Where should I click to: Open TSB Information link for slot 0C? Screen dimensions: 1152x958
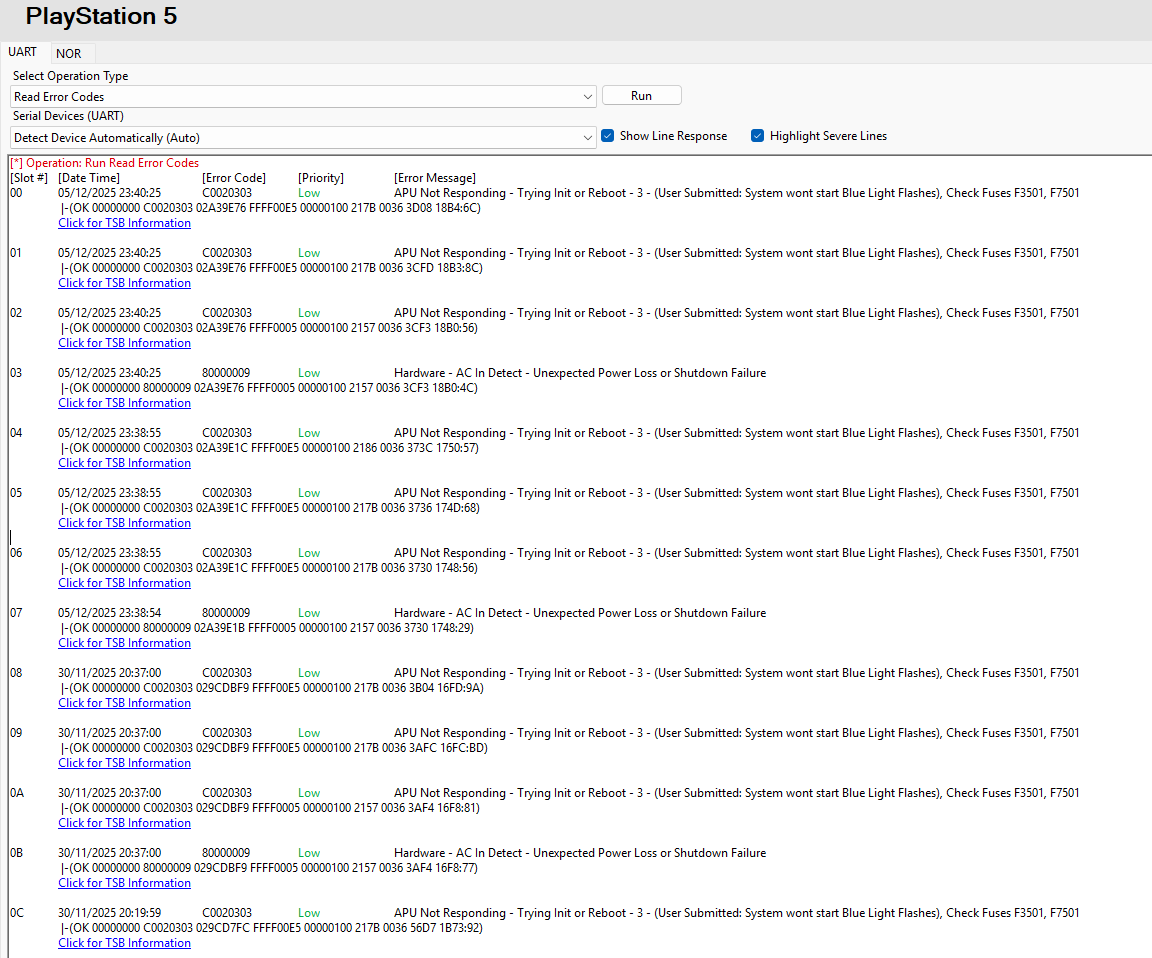coord(124,943)
